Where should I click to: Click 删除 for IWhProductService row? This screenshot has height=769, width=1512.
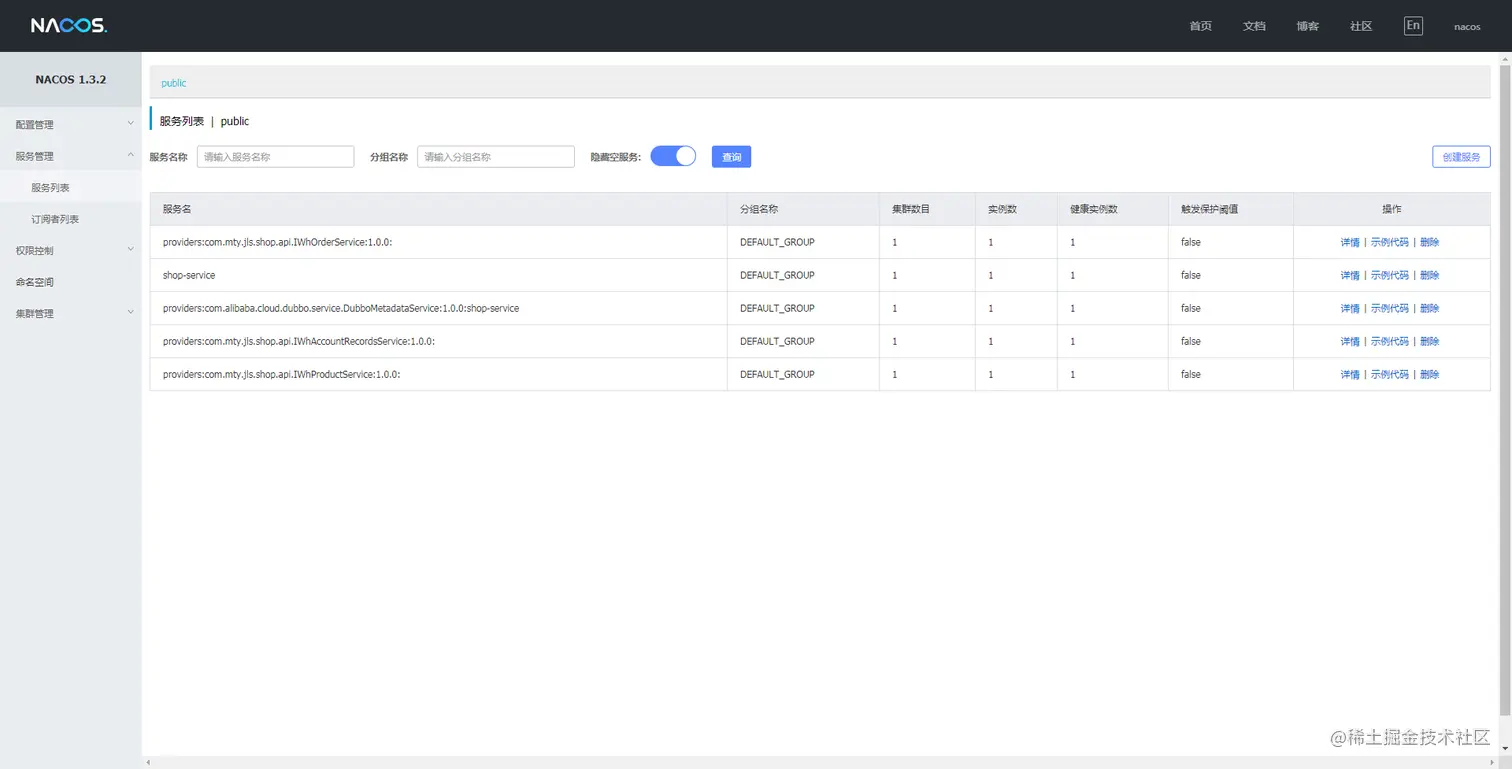[x=1429, y=374]
